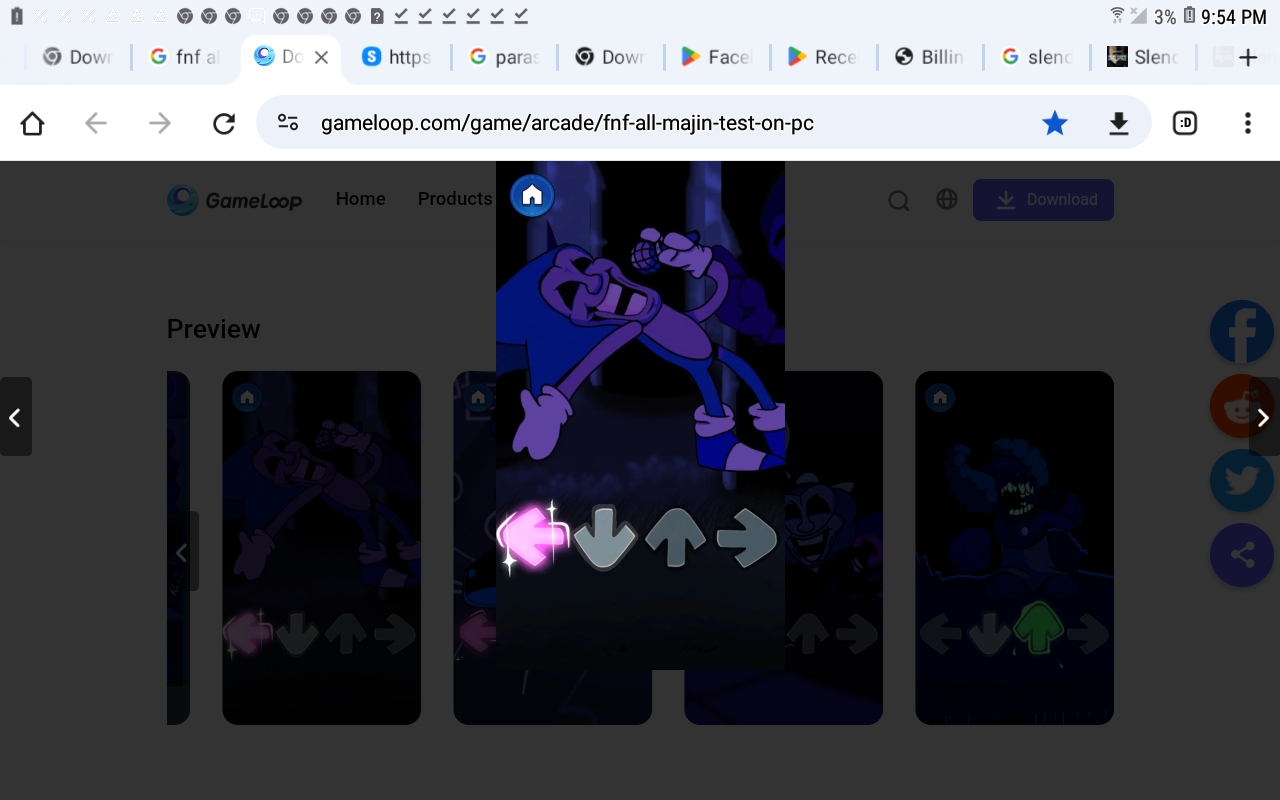The image size is (1280, 800).
Task: Open the Home menu on GameLoop
Action: pos(361,199)
